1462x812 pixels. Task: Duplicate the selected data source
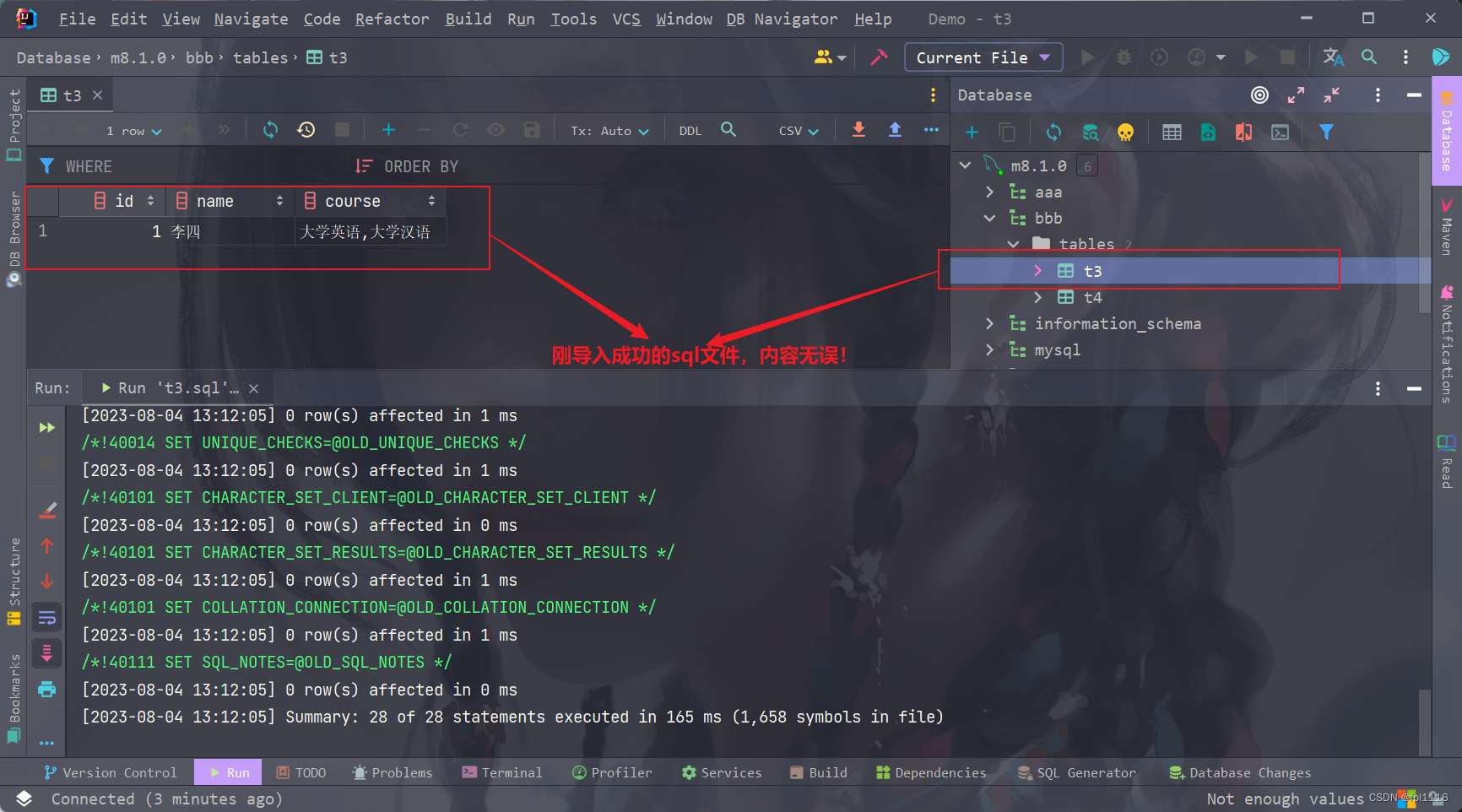pyautogui.click(x=1006, y=132)
